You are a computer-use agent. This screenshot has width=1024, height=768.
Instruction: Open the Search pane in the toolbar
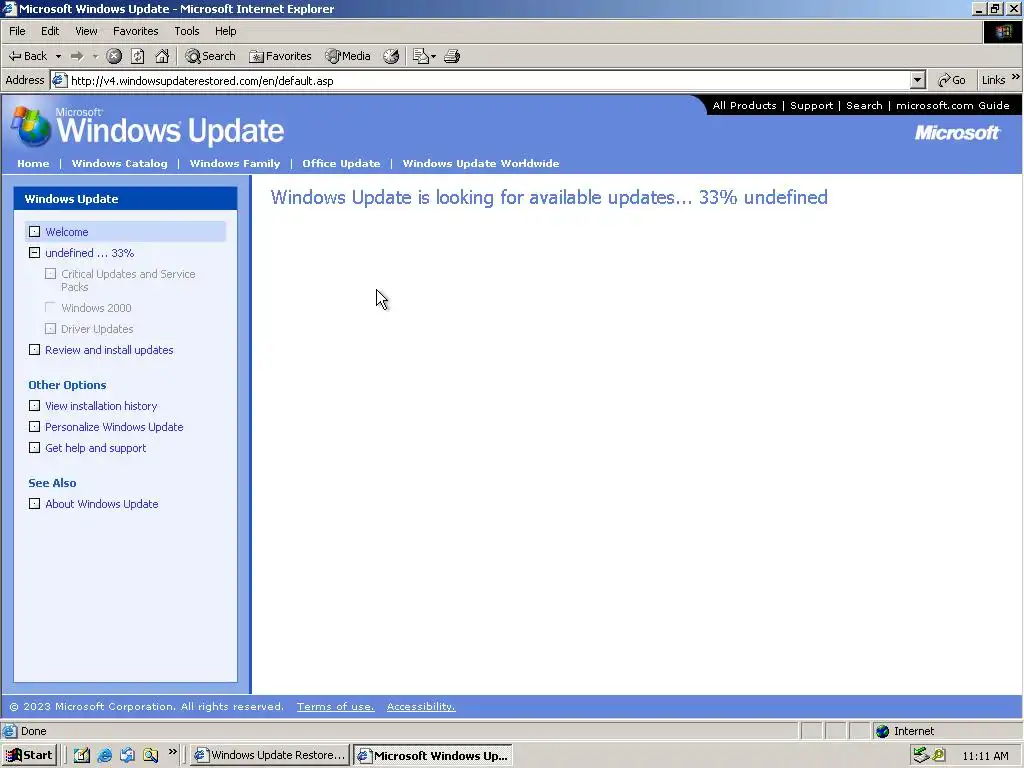(x=210, y=56)
